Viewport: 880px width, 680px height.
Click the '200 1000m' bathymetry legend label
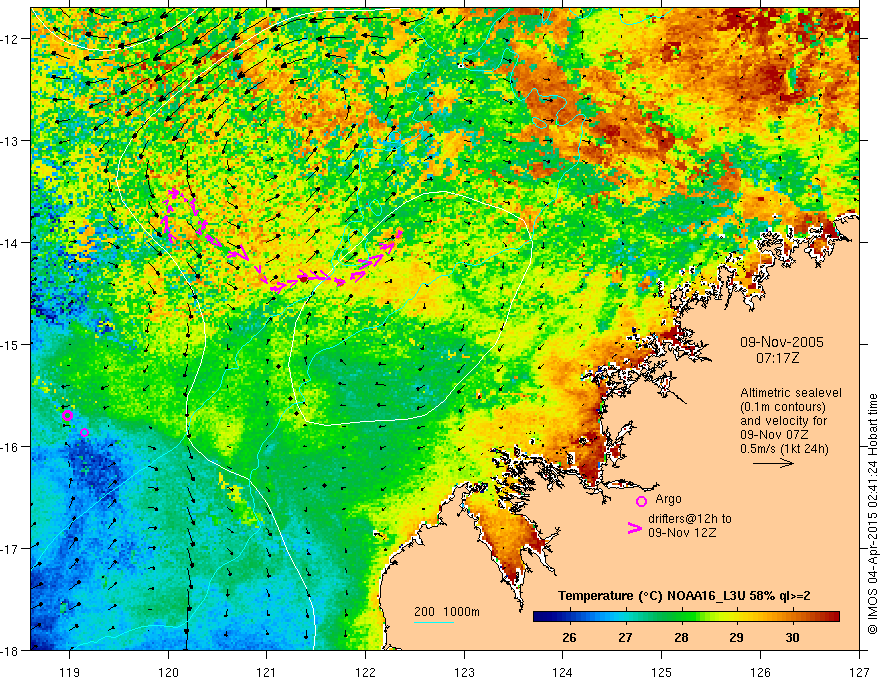(x=447, y=612)
